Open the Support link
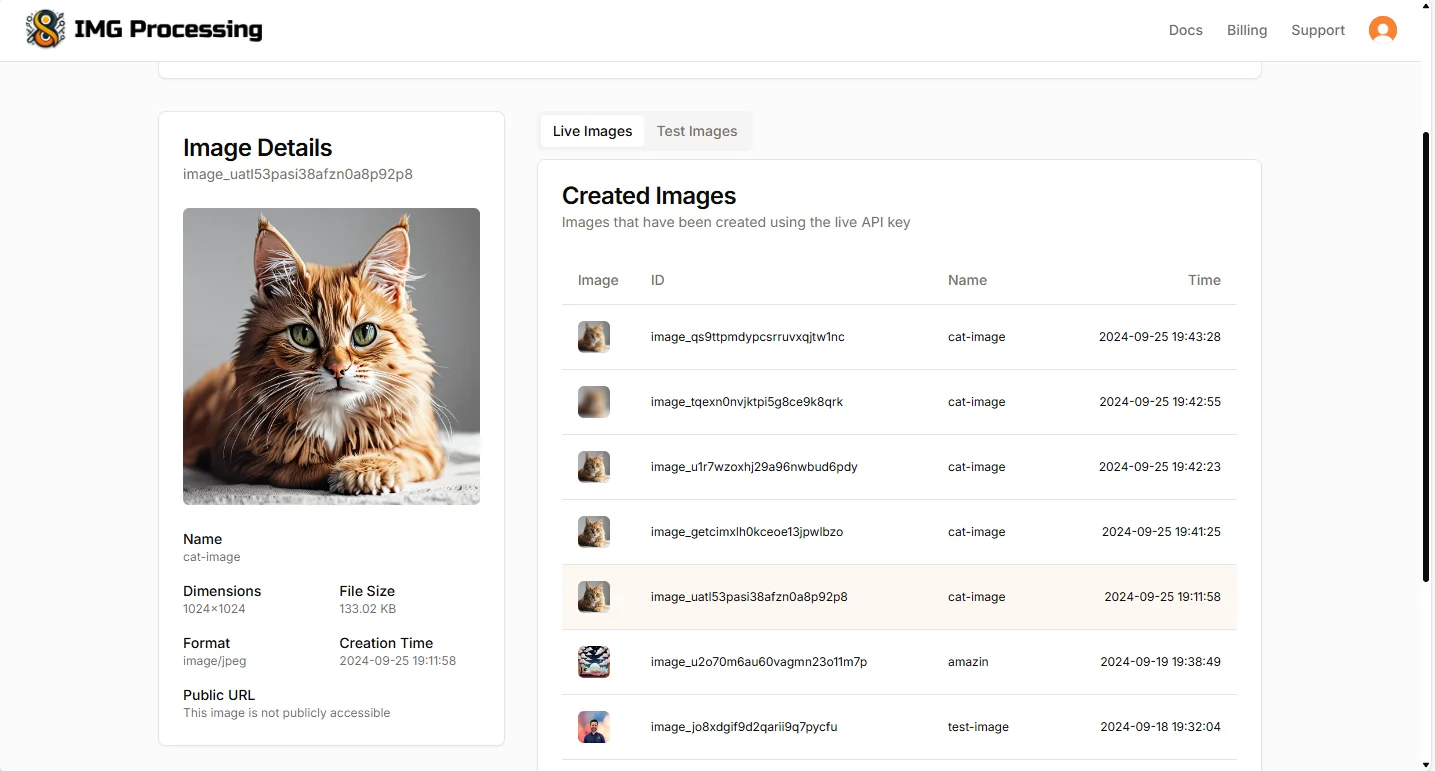 click(x=1317, y=30)
